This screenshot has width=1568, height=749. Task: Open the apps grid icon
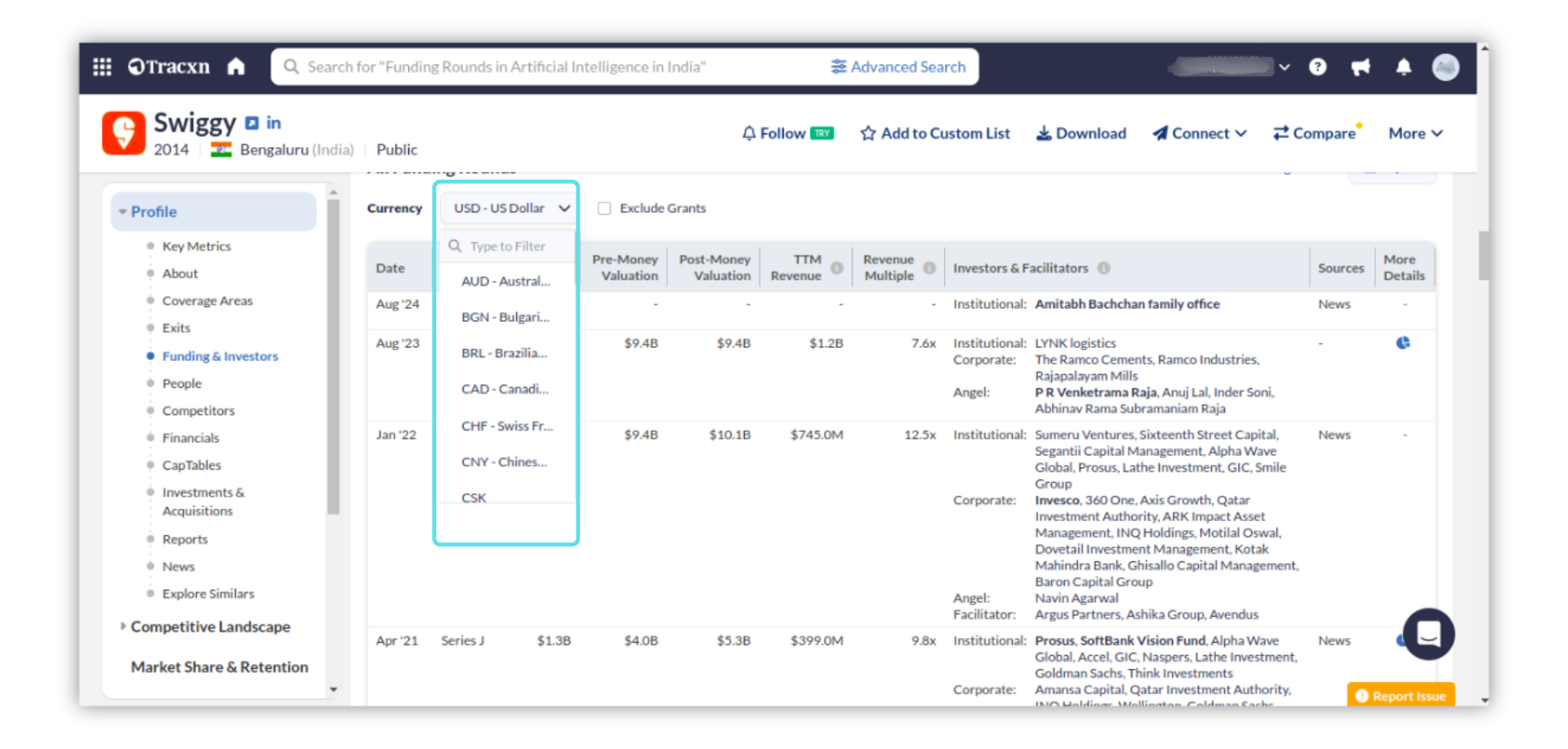[102, 67]
